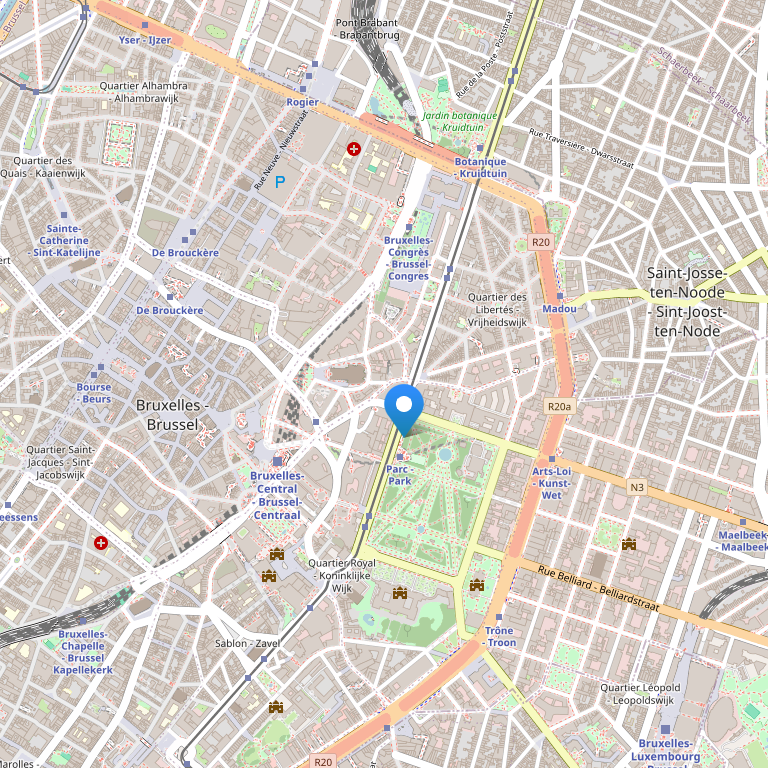Click the Yser - Ijzer station label

pos(145,40)
